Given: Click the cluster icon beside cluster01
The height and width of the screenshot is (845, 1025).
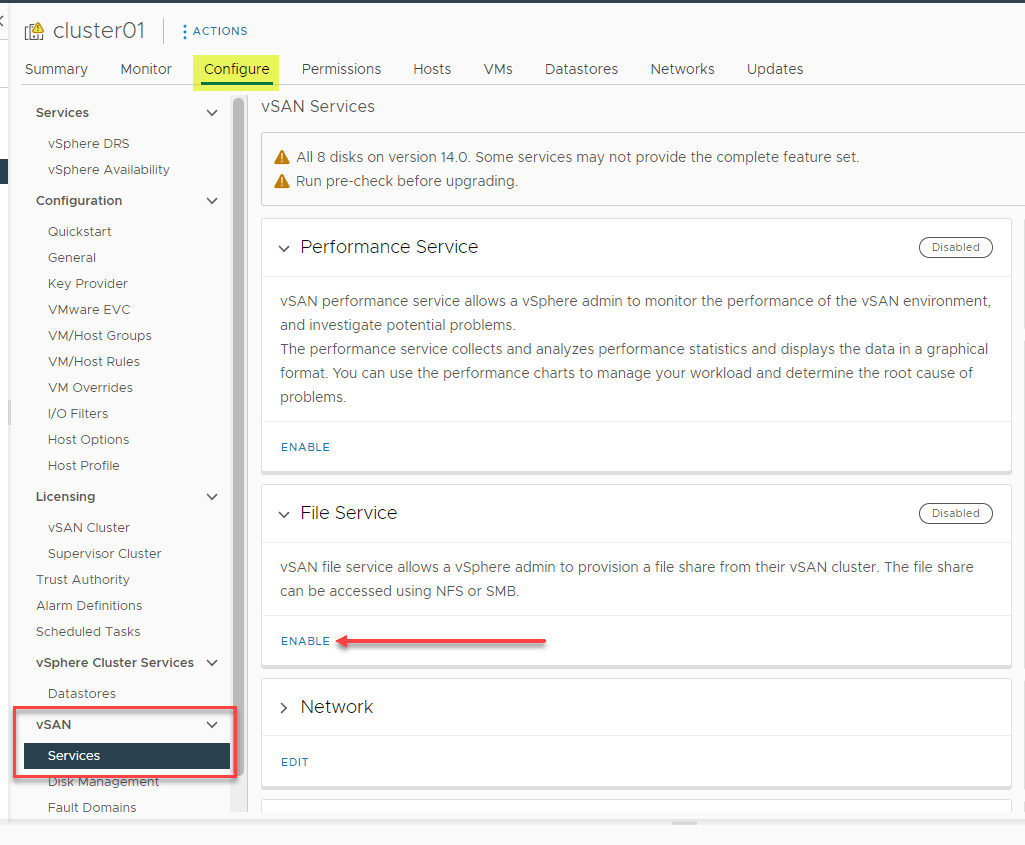Looking at the screenshot, I should tap(35, 30).
